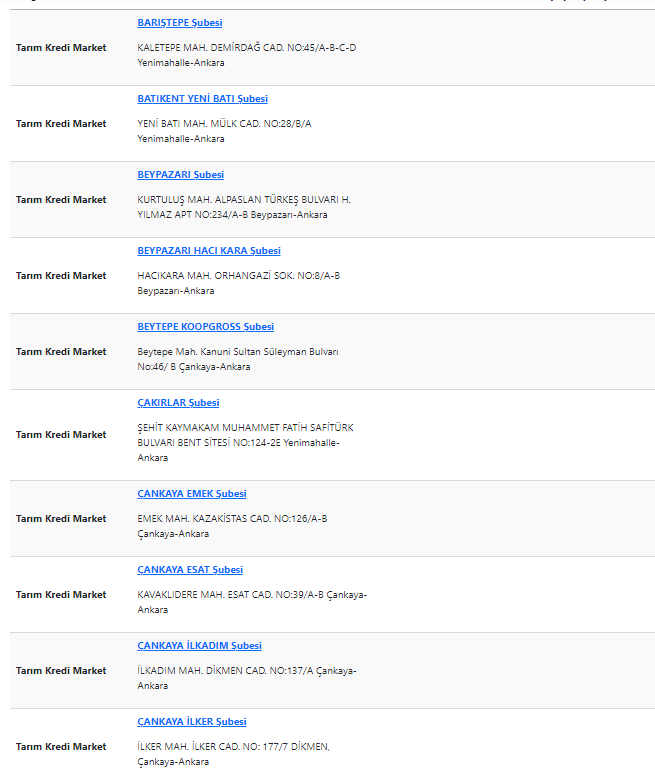Click address ŞEHİT KAYMAKAM MUHAMMET FATİH SAFİTÜRK
Image resolution: width=655 pixels, height=784 pixels.
[246, 428]
